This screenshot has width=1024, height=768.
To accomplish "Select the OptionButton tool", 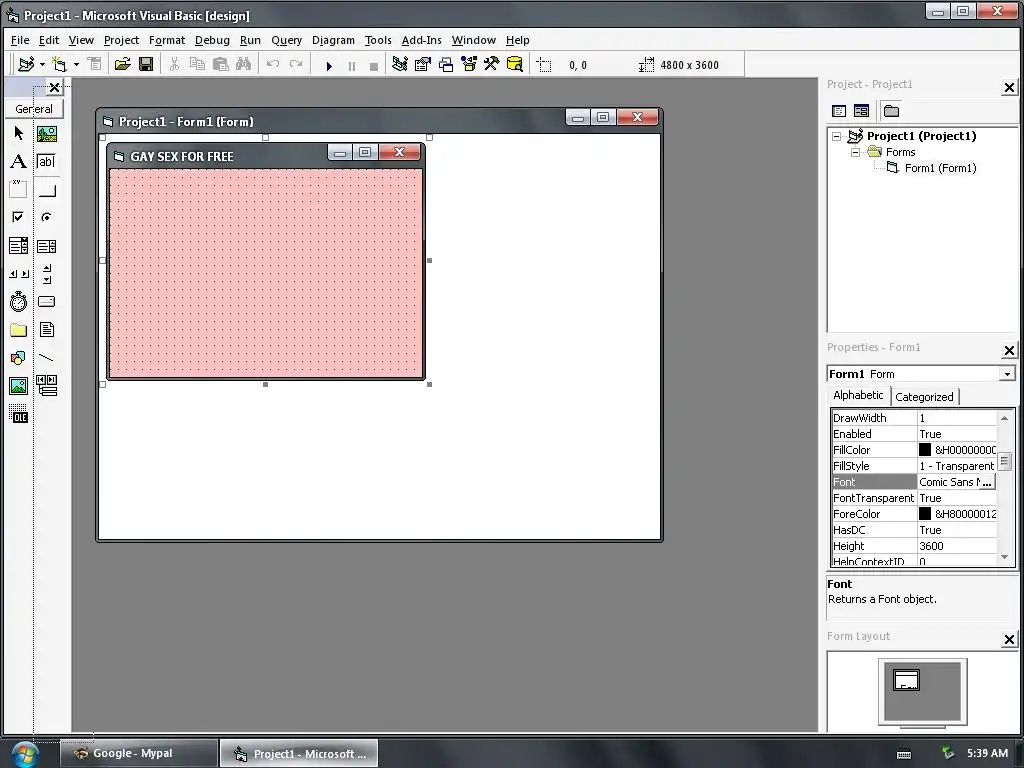I will (x=46, y=217).
